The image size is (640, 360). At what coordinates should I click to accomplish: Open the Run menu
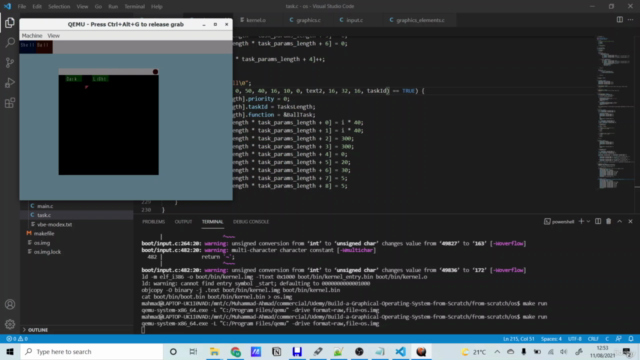tap(113, 7)
